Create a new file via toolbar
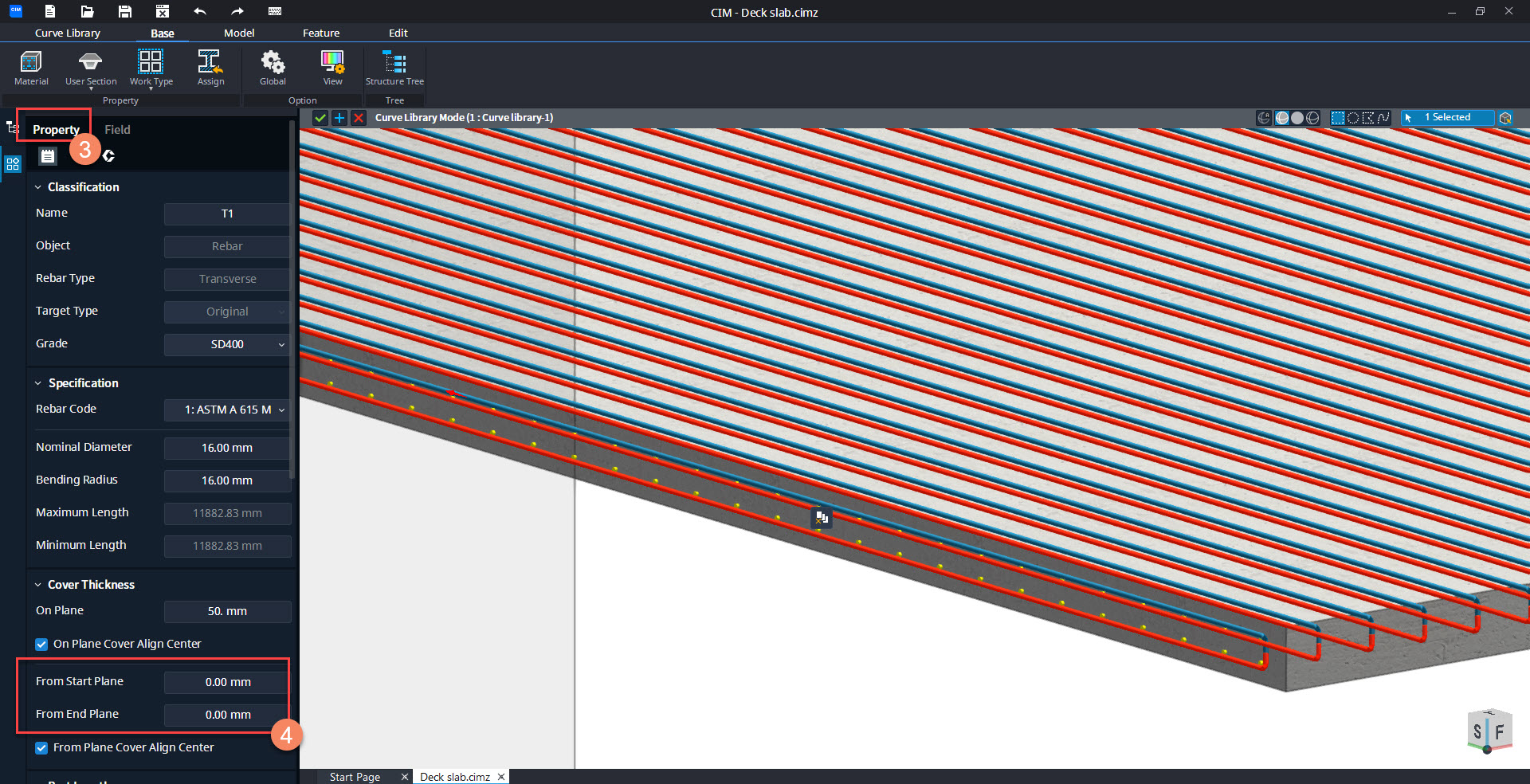The image size is (1530, 784). click(50, 11)
